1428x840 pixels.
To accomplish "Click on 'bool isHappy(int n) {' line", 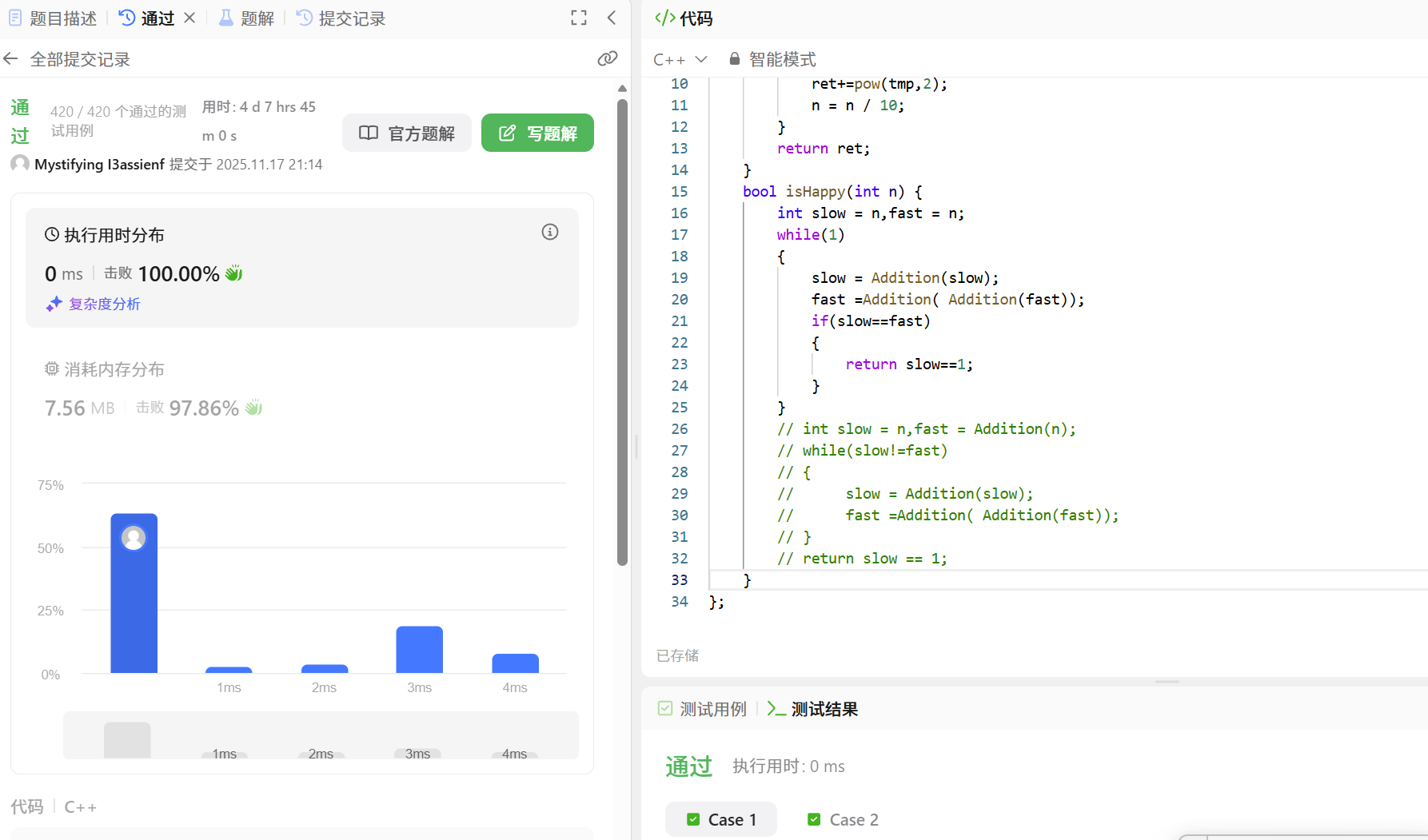I will coord(832,192).
